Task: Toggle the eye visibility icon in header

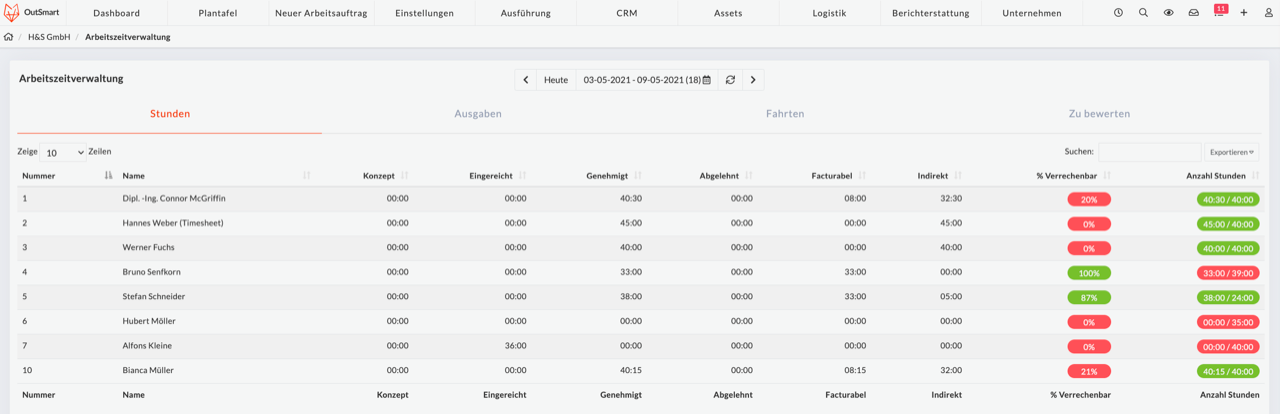Action: 1168,13
